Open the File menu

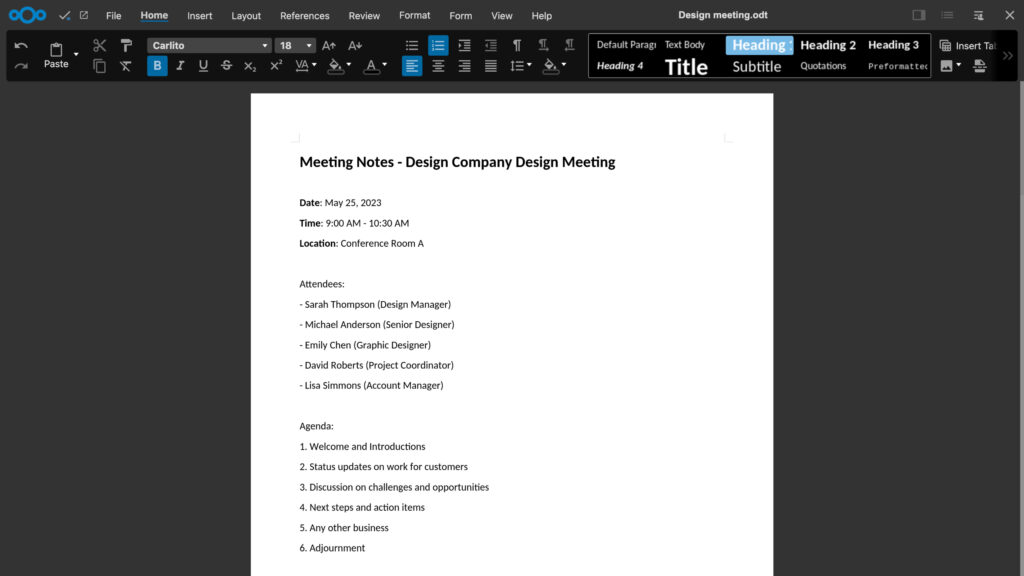(x=114, y=16)
